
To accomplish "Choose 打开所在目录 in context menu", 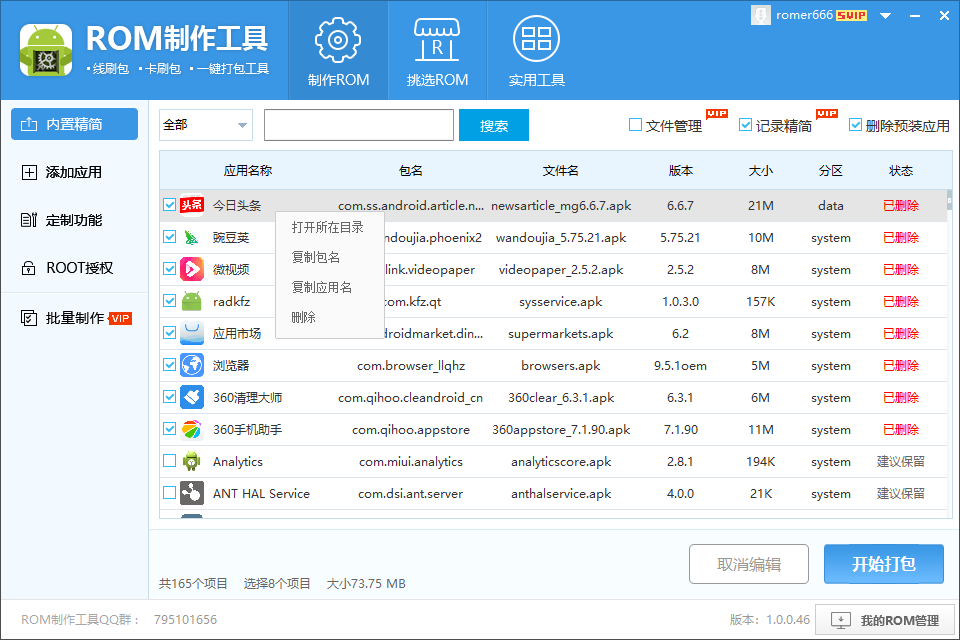I will 327,228.
